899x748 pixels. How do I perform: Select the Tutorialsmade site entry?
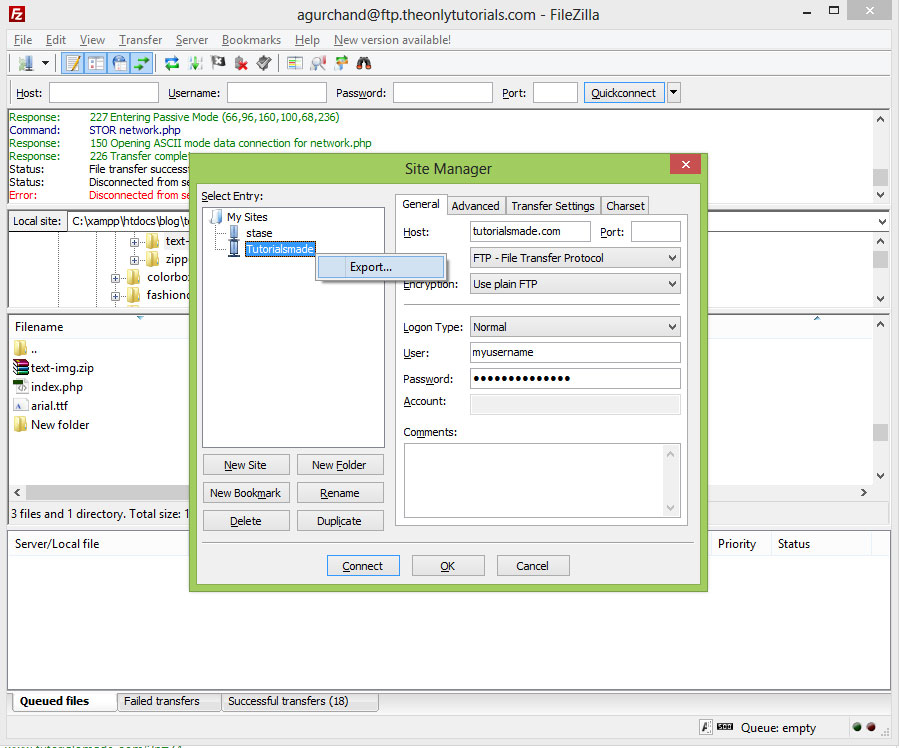(279, 249)
